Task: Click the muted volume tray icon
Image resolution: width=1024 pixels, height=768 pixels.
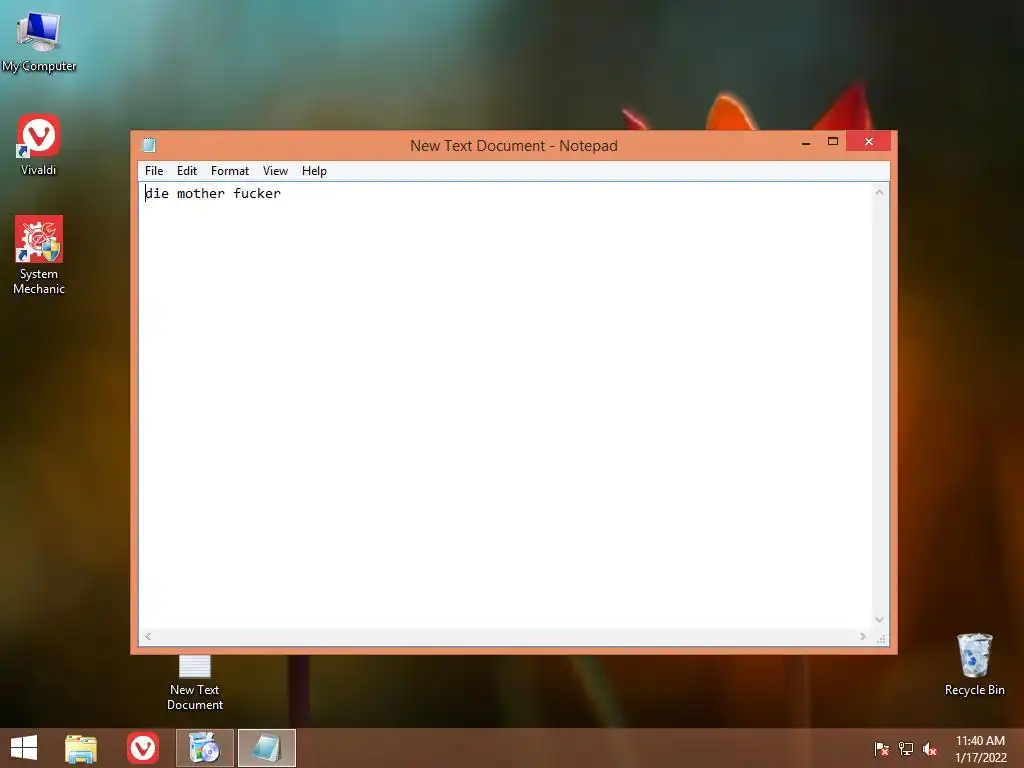Action: (929, 749)
